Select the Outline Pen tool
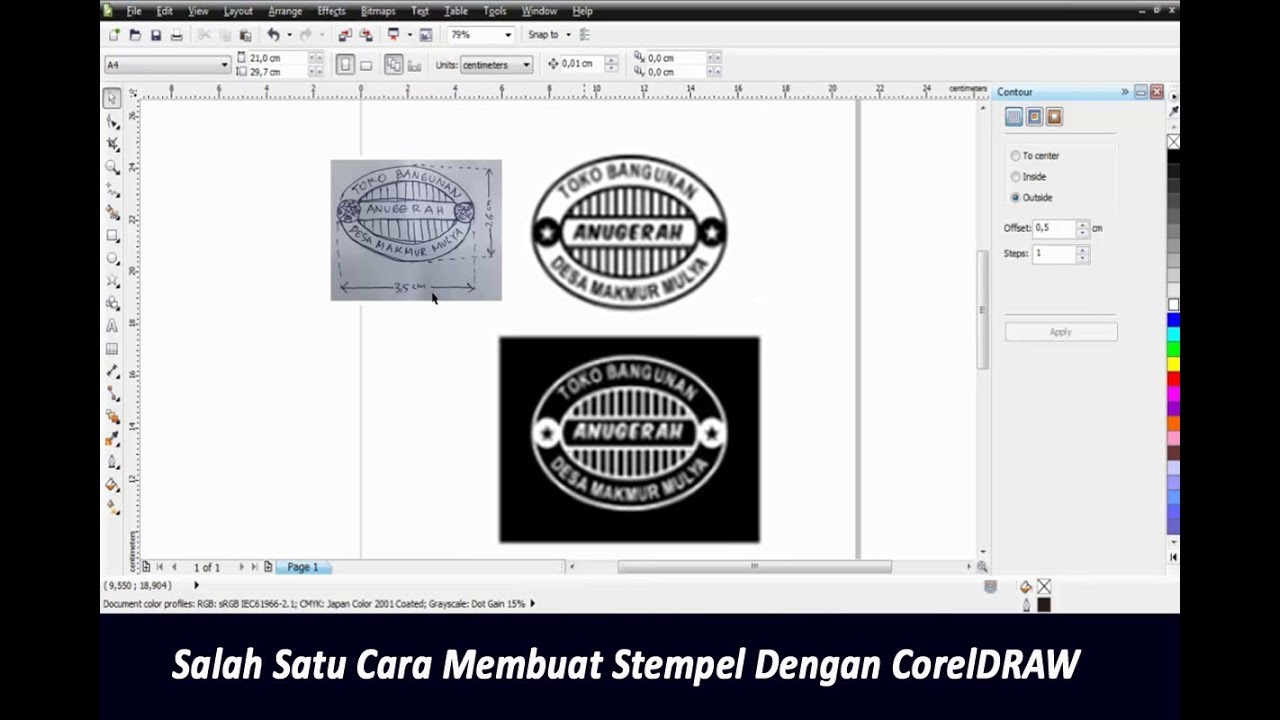 112,462
